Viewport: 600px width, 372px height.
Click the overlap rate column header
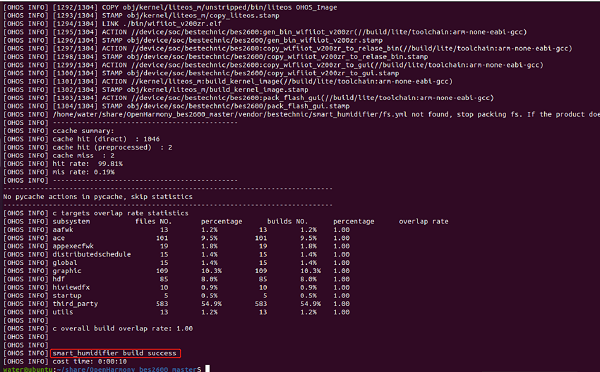pyautogui.click(x=423, y=221)
